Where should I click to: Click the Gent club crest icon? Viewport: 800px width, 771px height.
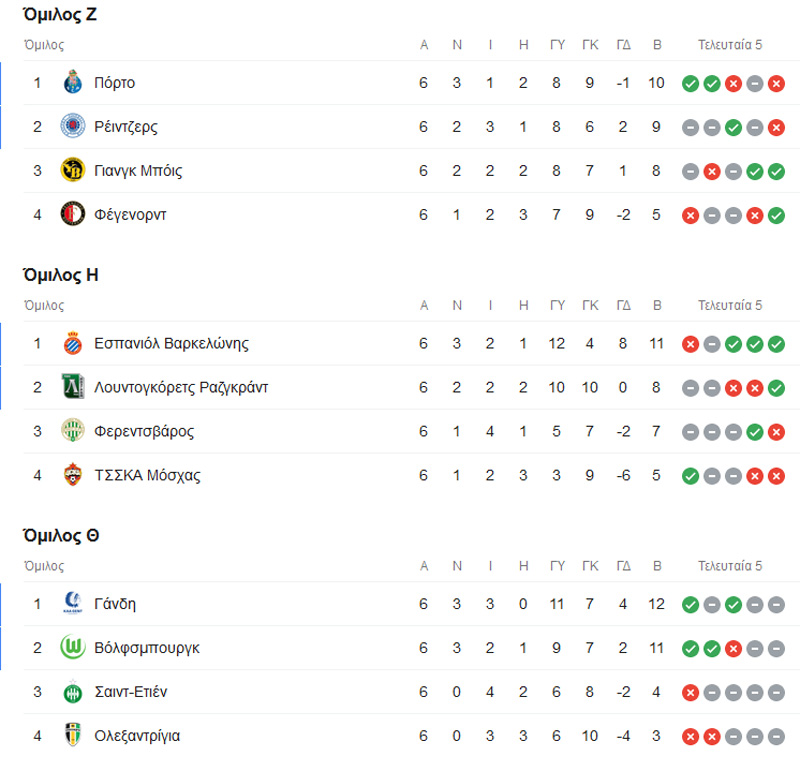[x=72, y=604]
